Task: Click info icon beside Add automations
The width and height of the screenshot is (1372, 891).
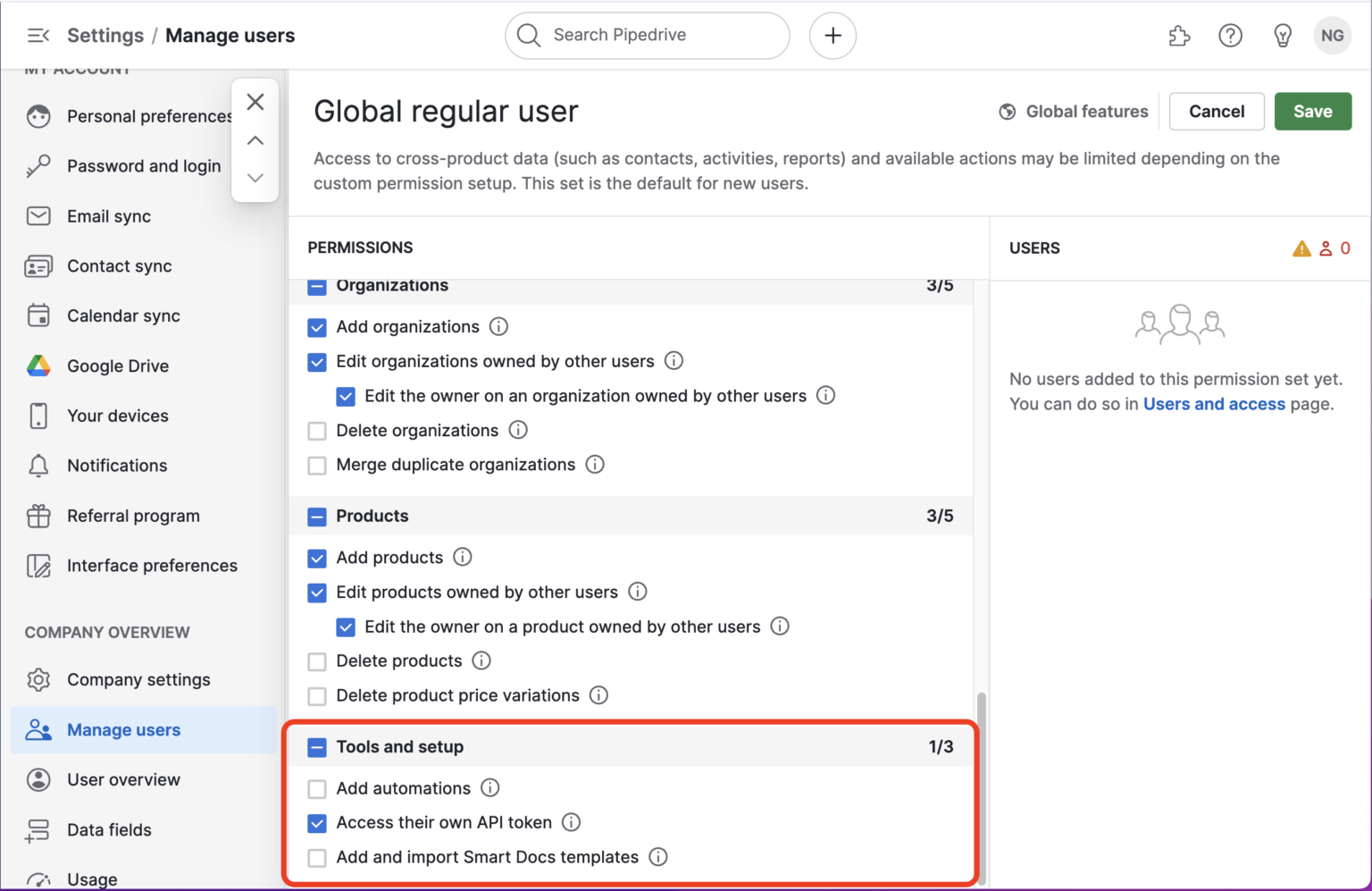Action: click(490, 787)
